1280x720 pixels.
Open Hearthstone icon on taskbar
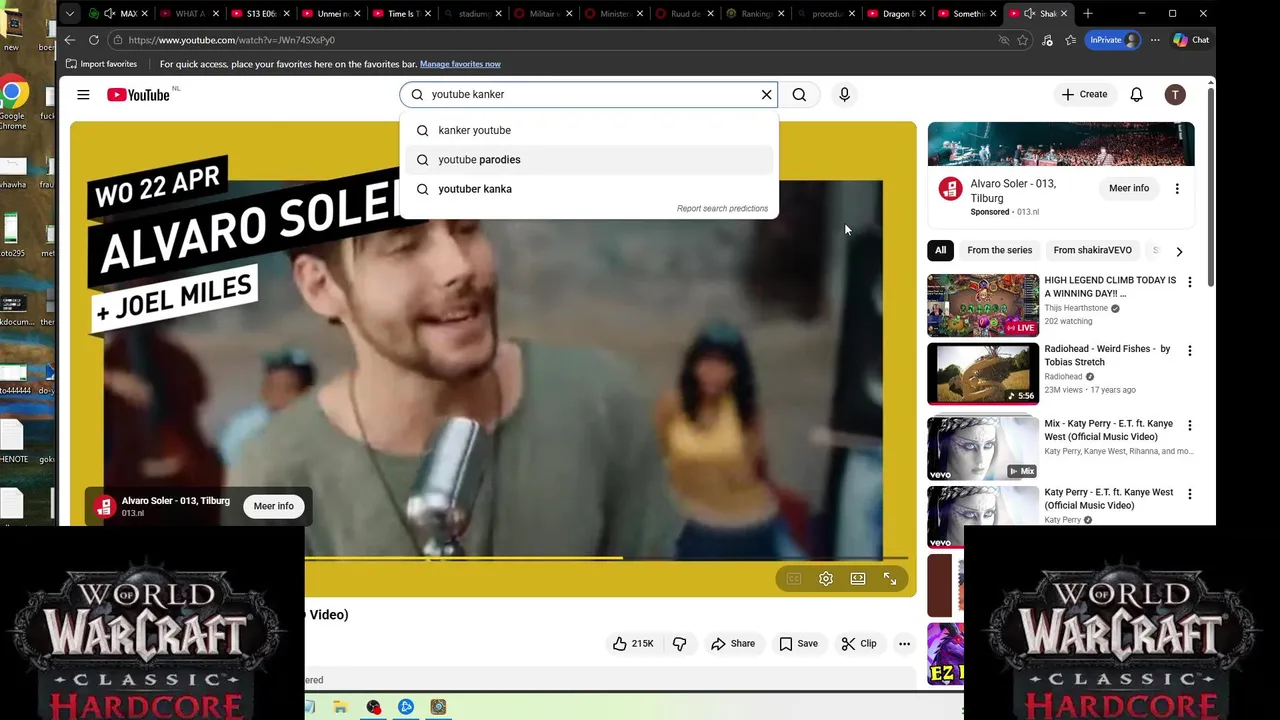pos(438,707)
